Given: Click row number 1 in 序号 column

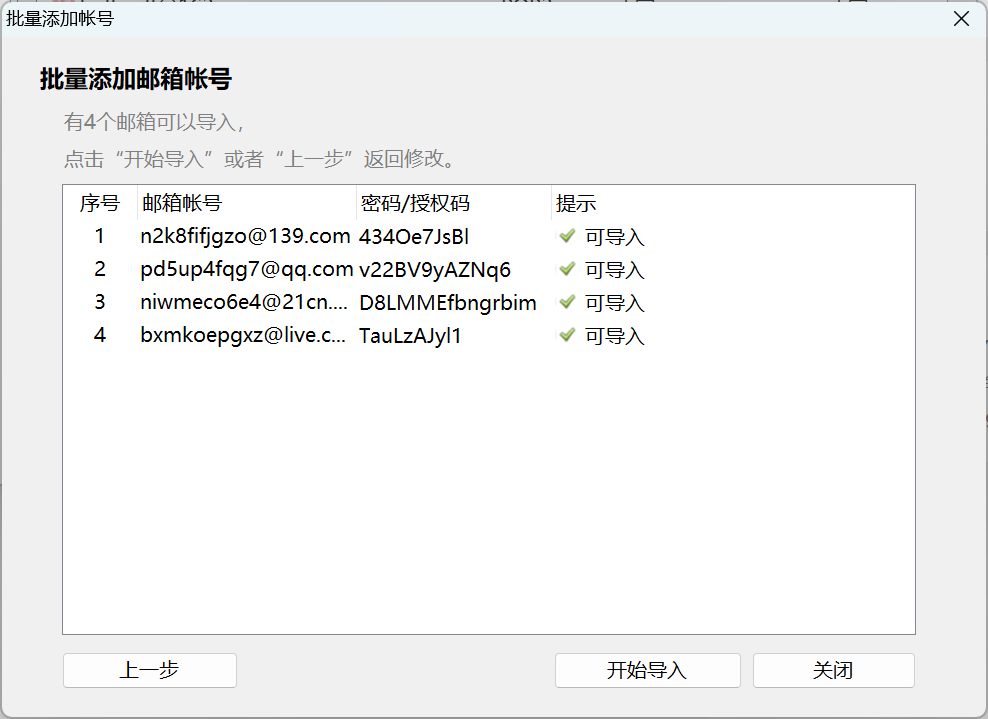Looking at the screenshot, I should [100, 236].
